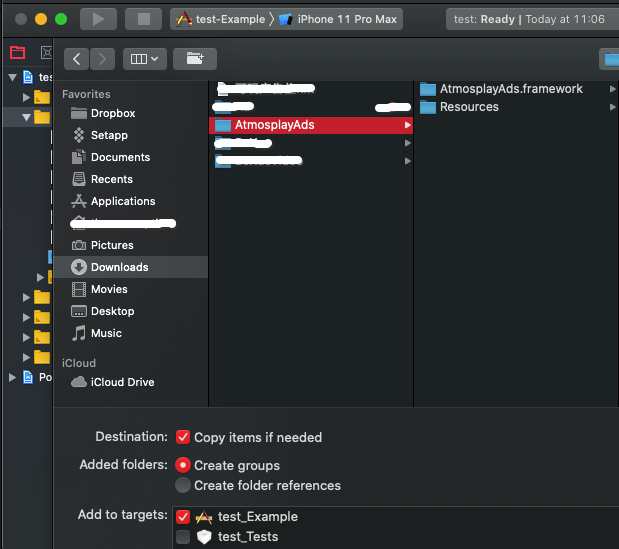Click the test_Tests shield icon
Viewport: 619px width, 549px height.
coord(204,537)
